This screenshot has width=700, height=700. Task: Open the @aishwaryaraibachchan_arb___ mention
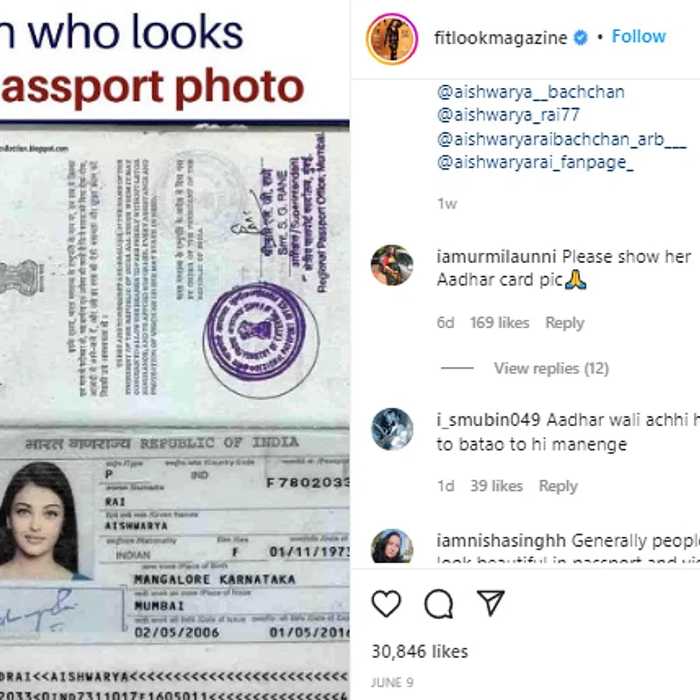[x=561, y=139]
